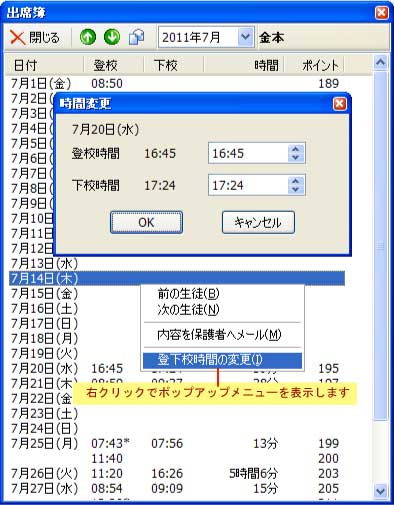Click the scrollbar down arrow
The image size is (394, 505).
tap(380, 491)
